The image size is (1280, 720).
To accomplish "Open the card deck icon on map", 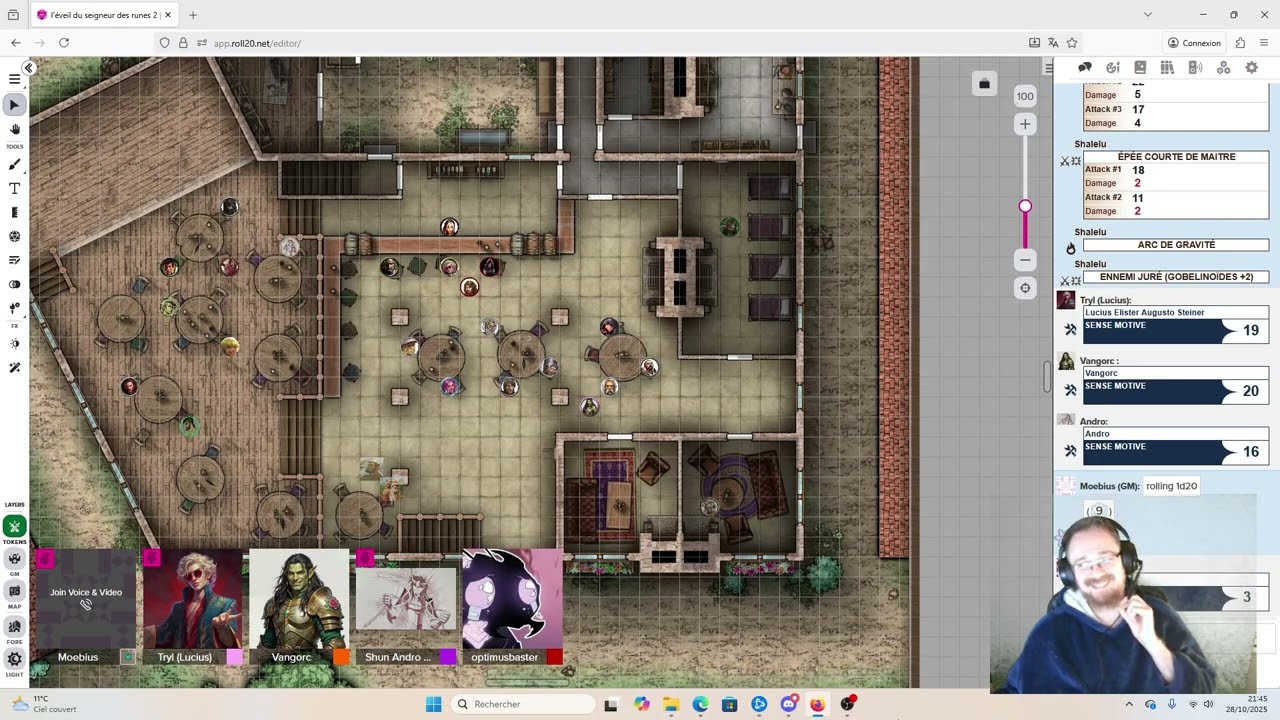I will [x=984, y=84].
